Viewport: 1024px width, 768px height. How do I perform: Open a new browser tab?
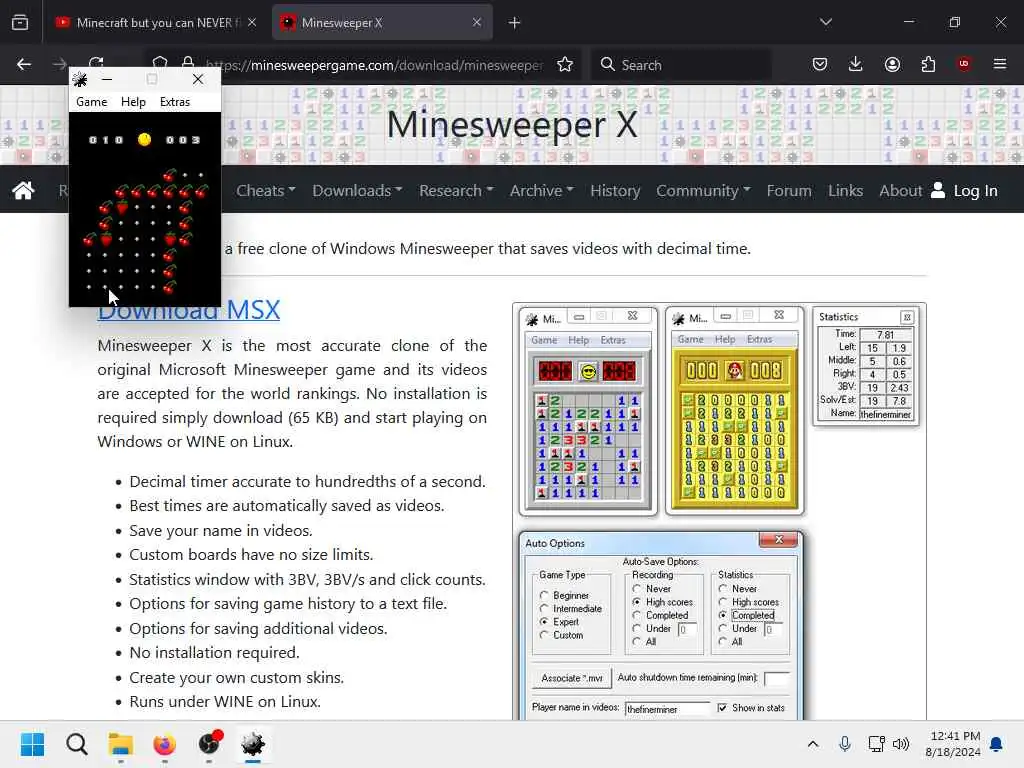coord(515,23)
